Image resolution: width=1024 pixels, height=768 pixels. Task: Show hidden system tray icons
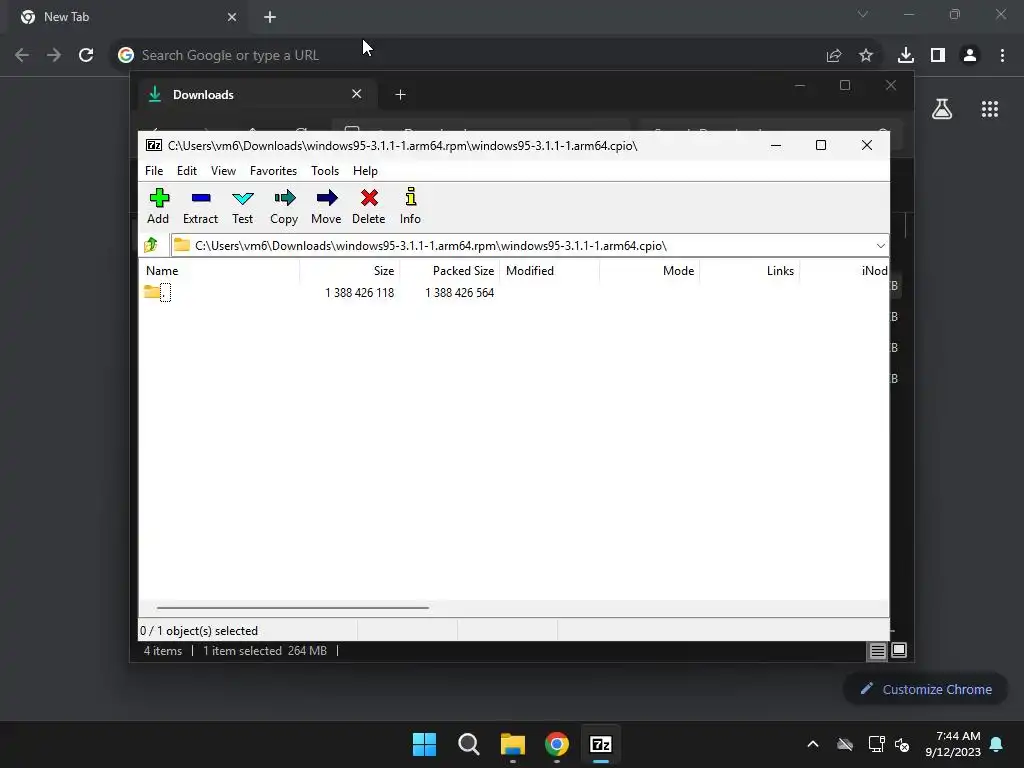(813, 744)
